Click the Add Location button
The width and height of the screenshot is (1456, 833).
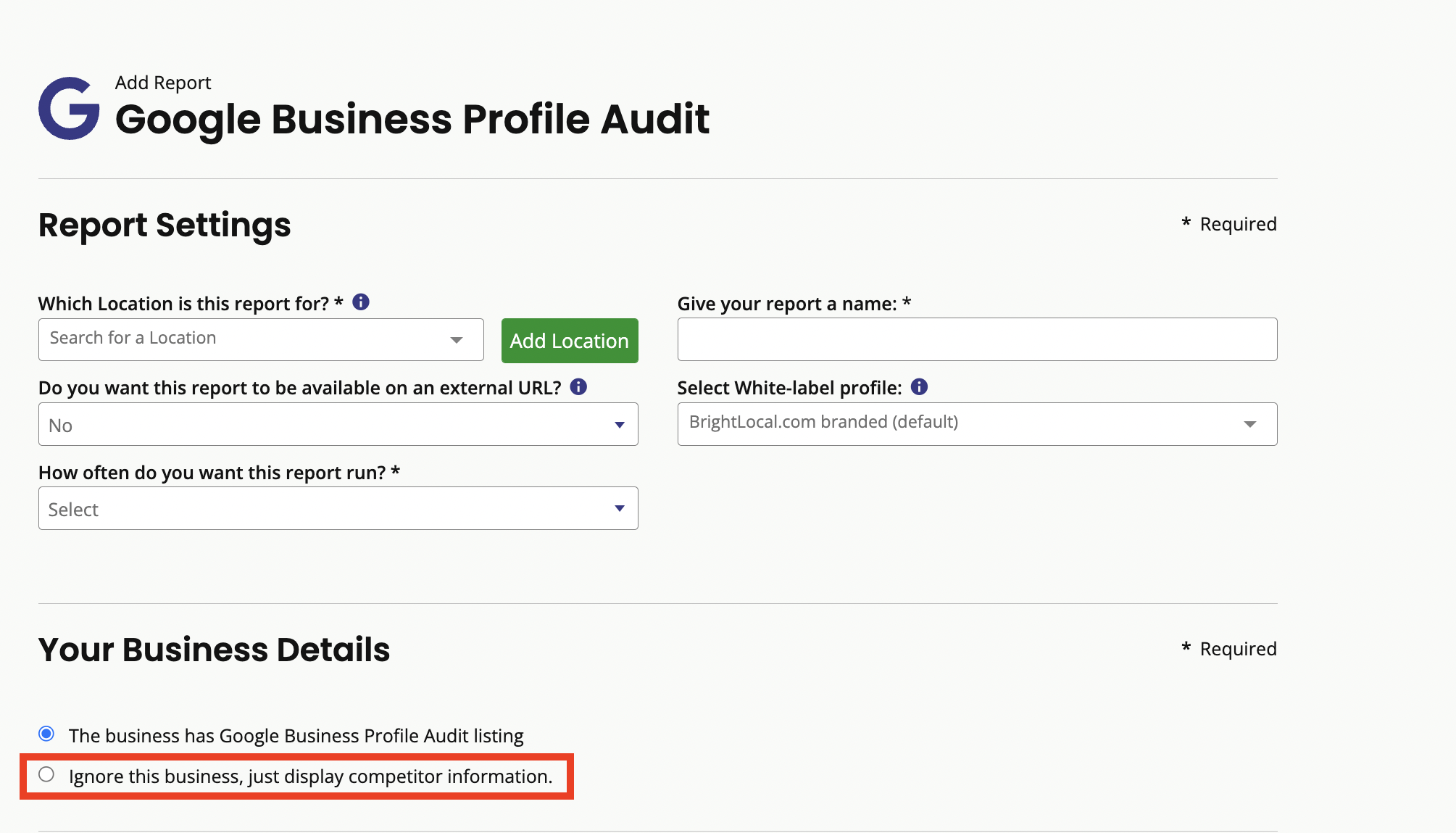(x=570, y=341)
